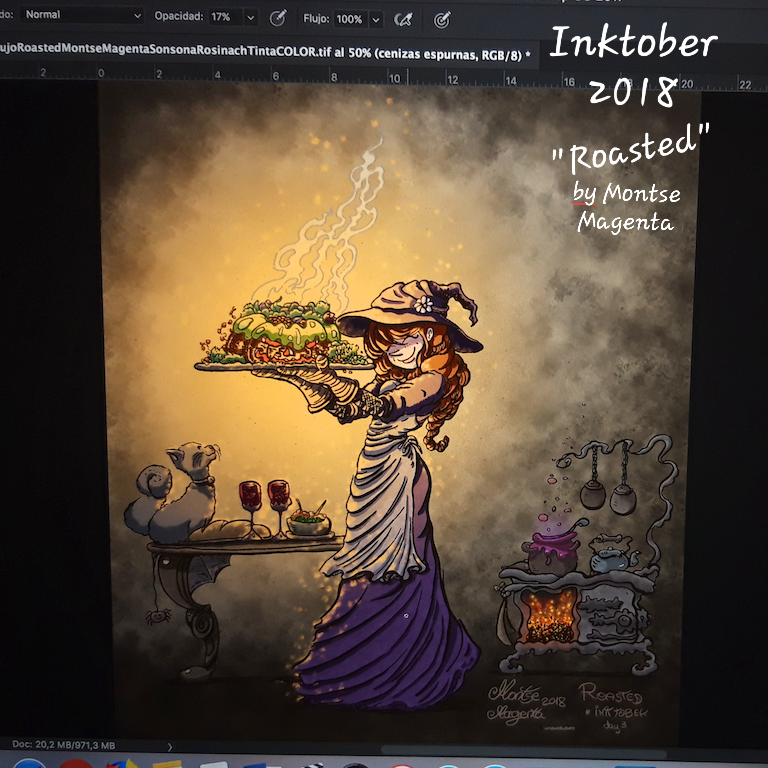The image size is (768, 768).
Task: Click the Opacidad label
Action: 179,18
